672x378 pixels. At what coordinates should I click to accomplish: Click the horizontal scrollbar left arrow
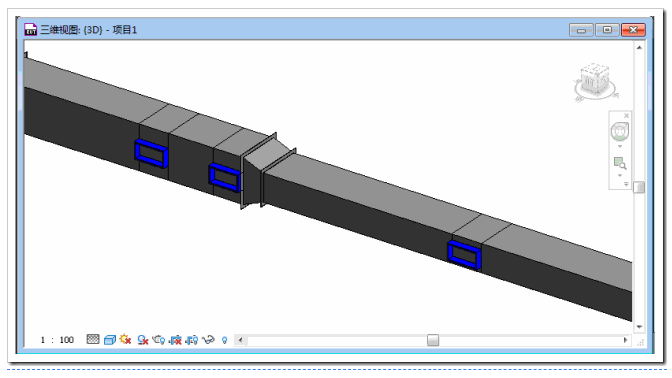[x=240, y=340]
